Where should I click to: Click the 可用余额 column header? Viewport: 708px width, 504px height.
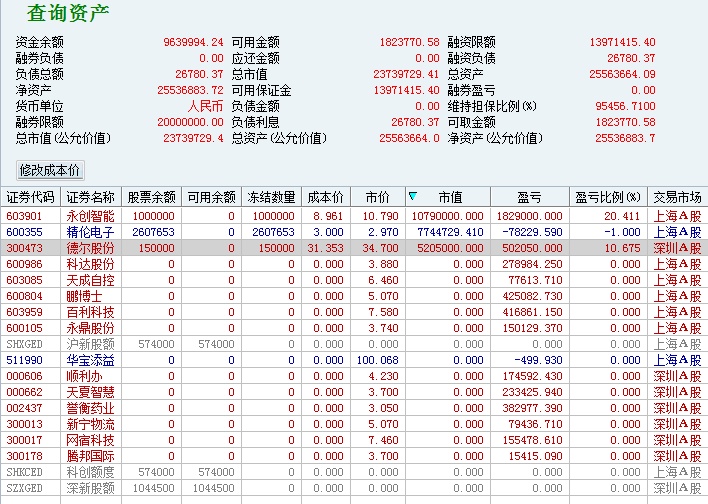(212, 197)
